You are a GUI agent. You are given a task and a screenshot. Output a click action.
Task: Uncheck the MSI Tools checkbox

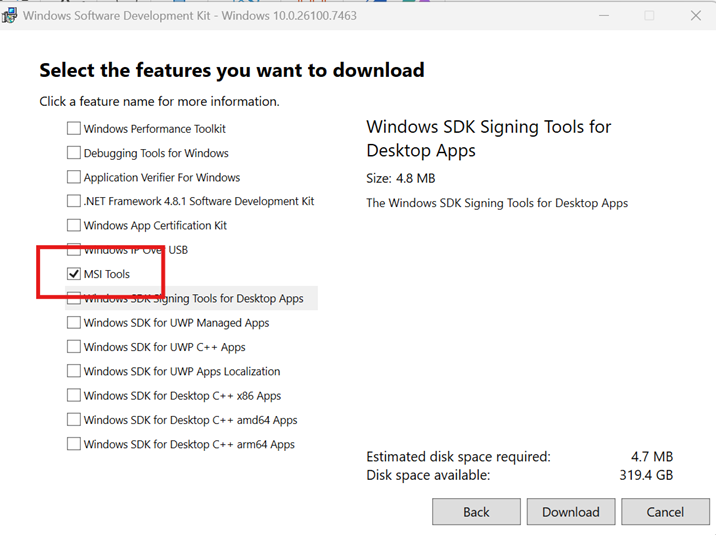[74, 274]
